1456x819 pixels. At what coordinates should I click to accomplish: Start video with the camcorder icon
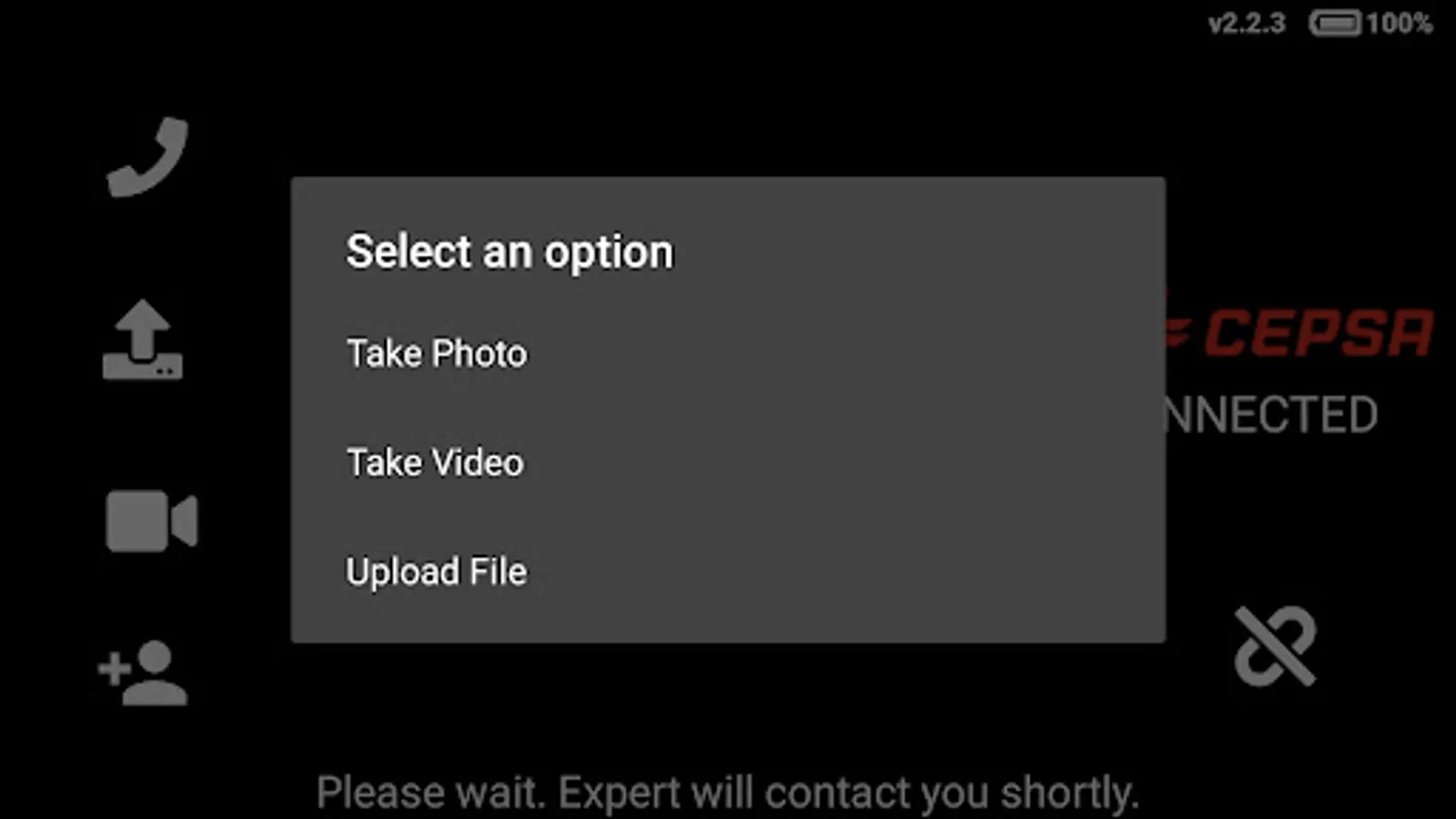pos(151,521)
